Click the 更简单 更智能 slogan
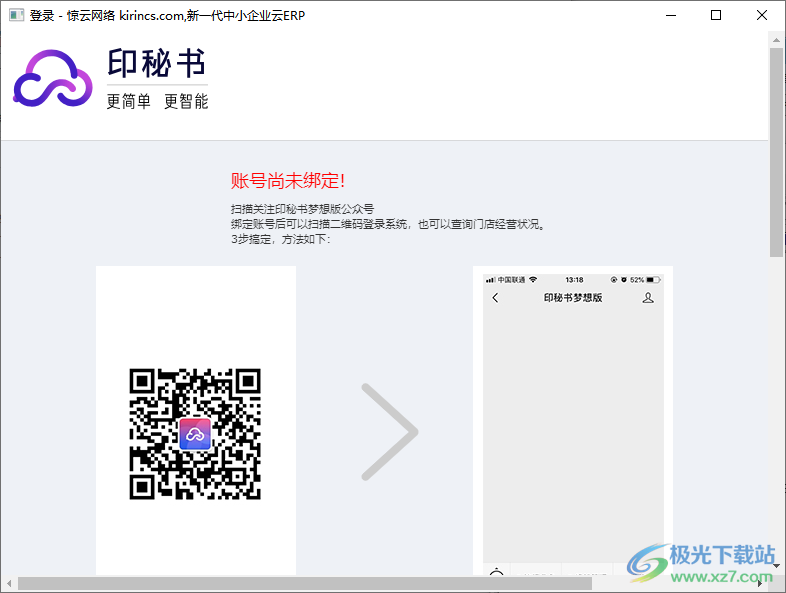The image size is (786, 593). click(157, 102)
